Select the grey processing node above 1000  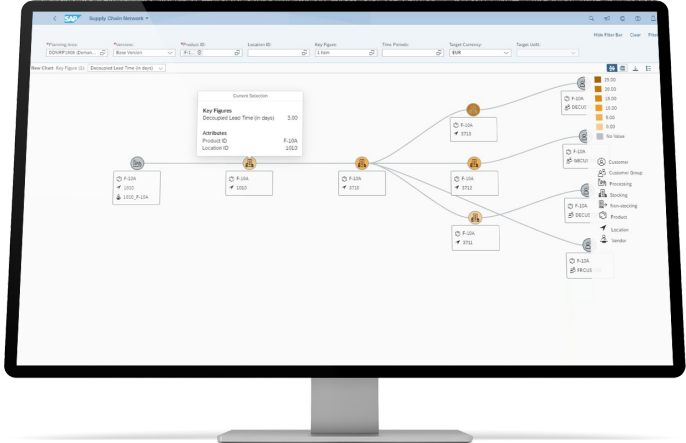coord(137,163)
